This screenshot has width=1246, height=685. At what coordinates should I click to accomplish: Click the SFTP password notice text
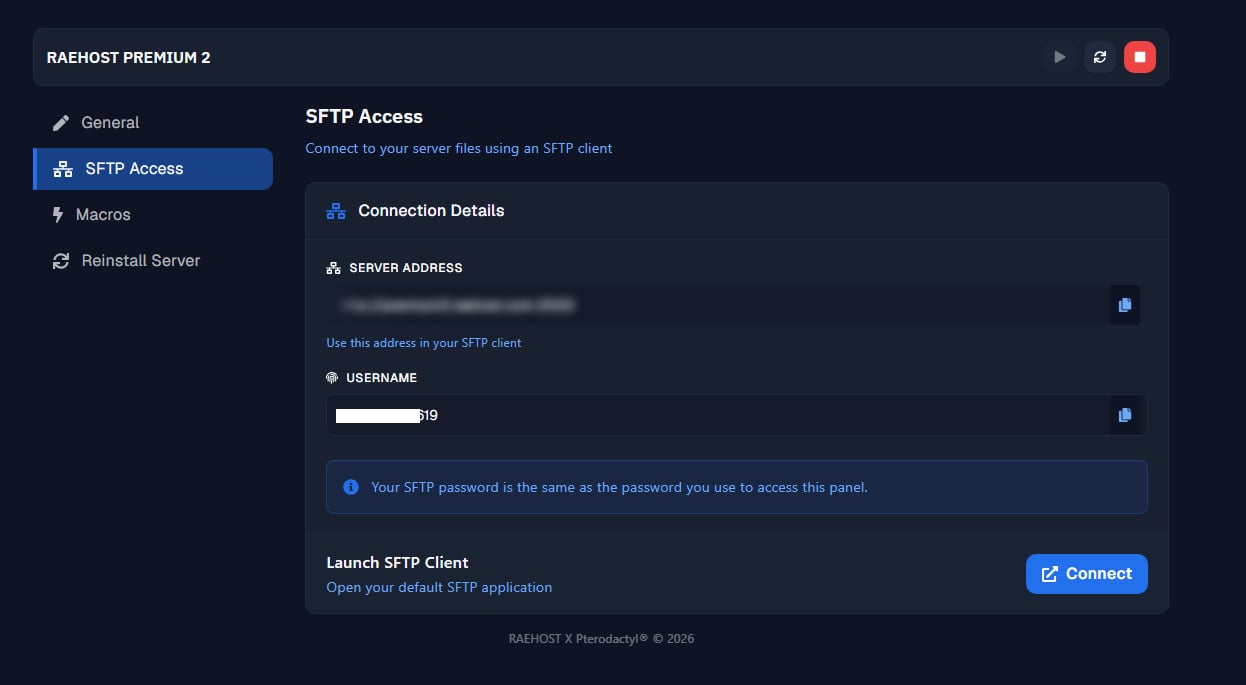pyautogui.click(x=619, y=487)
